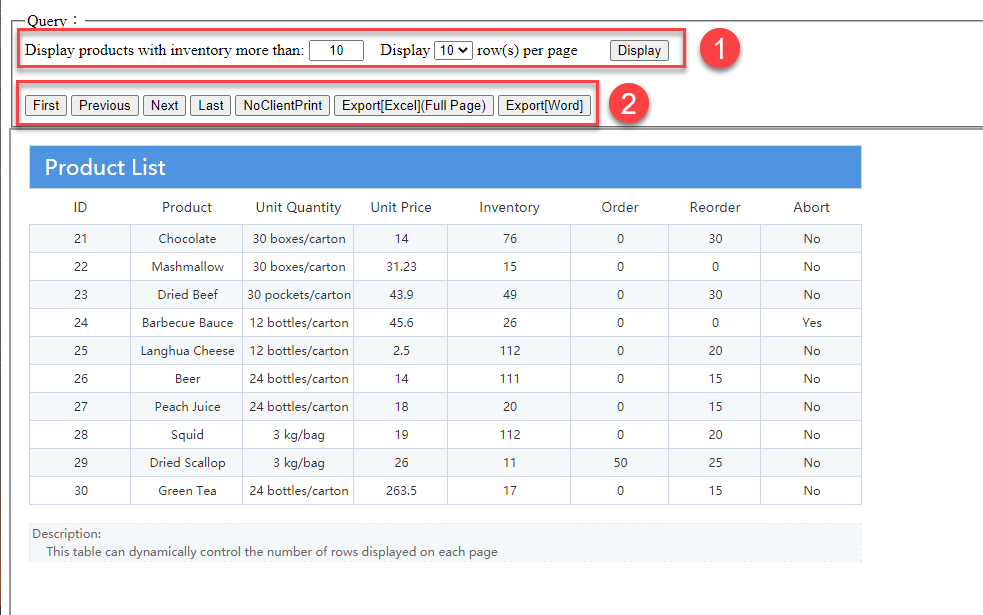Export the table using Export[Excel](Full Page)
983x615 pixels.
pyautogui.click(x=413, y=104)
